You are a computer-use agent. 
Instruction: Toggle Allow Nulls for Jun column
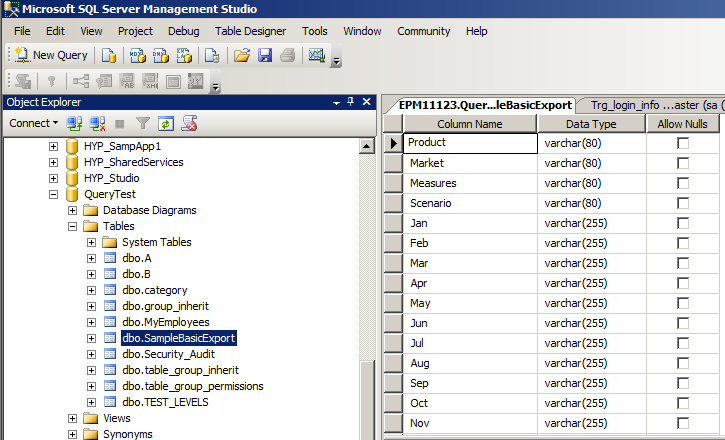[682, 323]
